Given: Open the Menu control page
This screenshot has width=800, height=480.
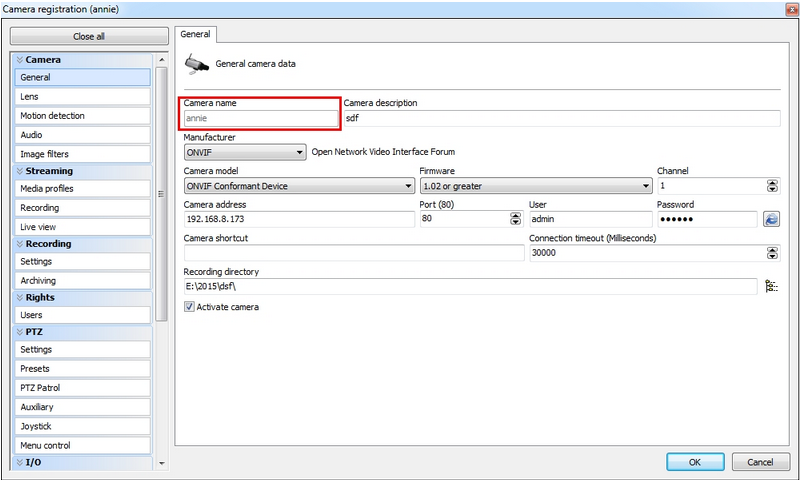Looking at the screenshot, I should click(x=83, y=445).
